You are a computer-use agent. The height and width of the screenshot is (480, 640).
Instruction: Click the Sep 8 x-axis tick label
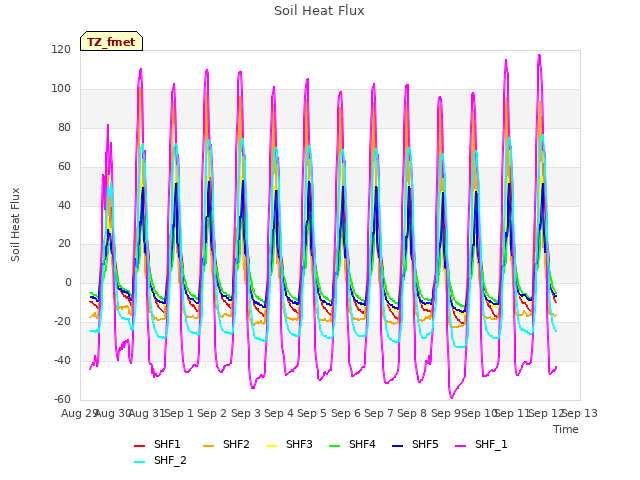[x=412, y=413]
